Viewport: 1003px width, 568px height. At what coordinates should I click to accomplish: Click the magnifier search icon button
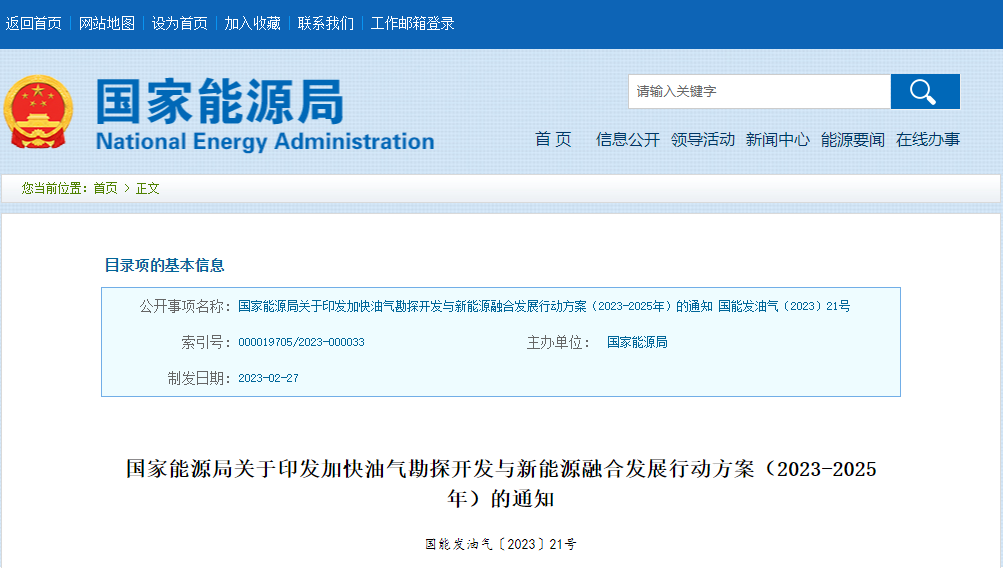(x=924, y=92)
